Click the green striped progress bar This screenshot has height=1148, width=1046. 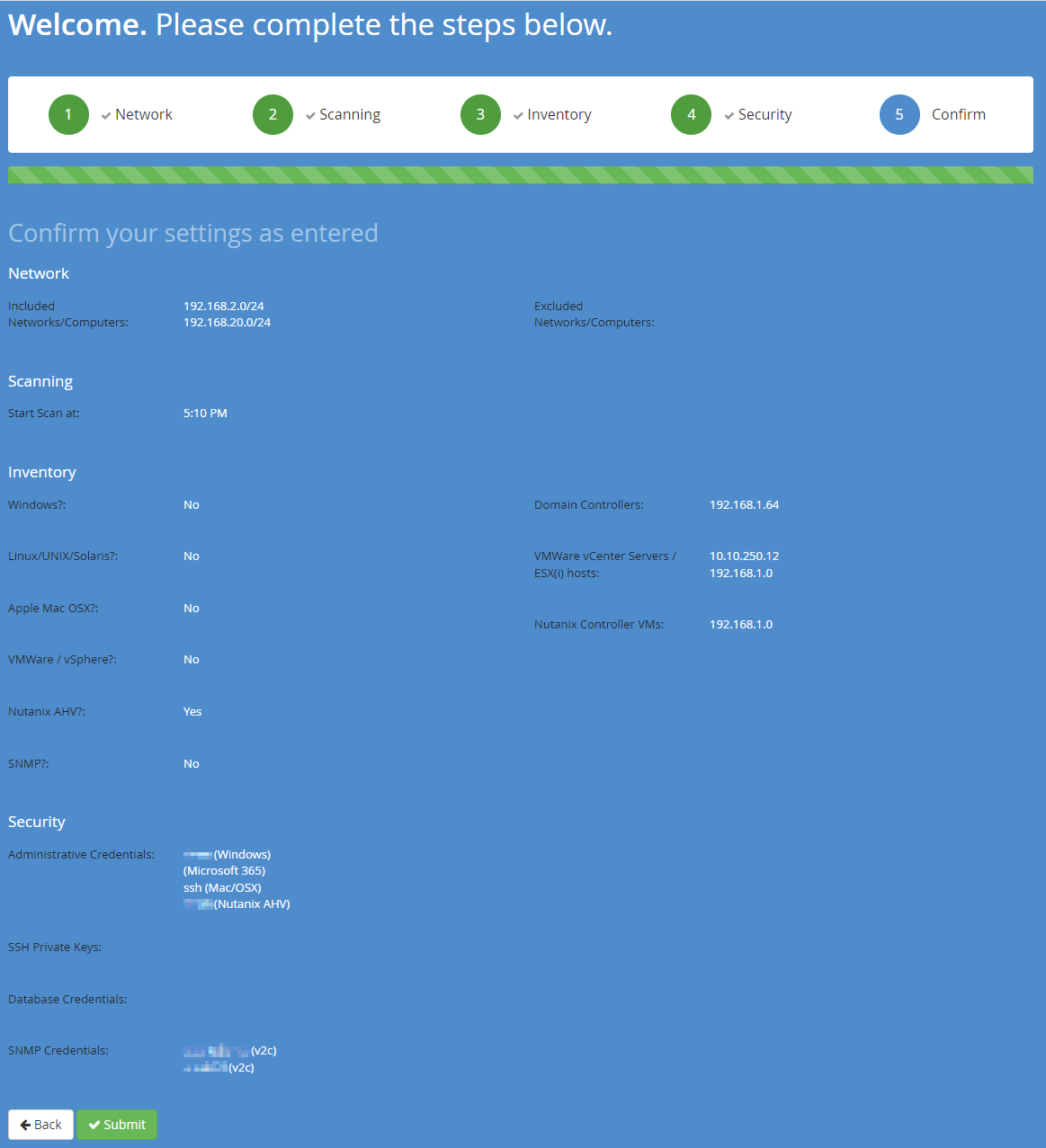coord(522,174)
